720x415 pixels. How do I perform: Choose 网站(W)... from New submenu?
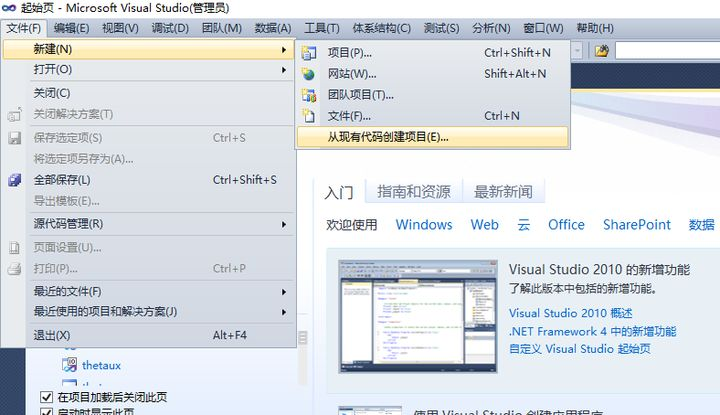coord(433,74)
